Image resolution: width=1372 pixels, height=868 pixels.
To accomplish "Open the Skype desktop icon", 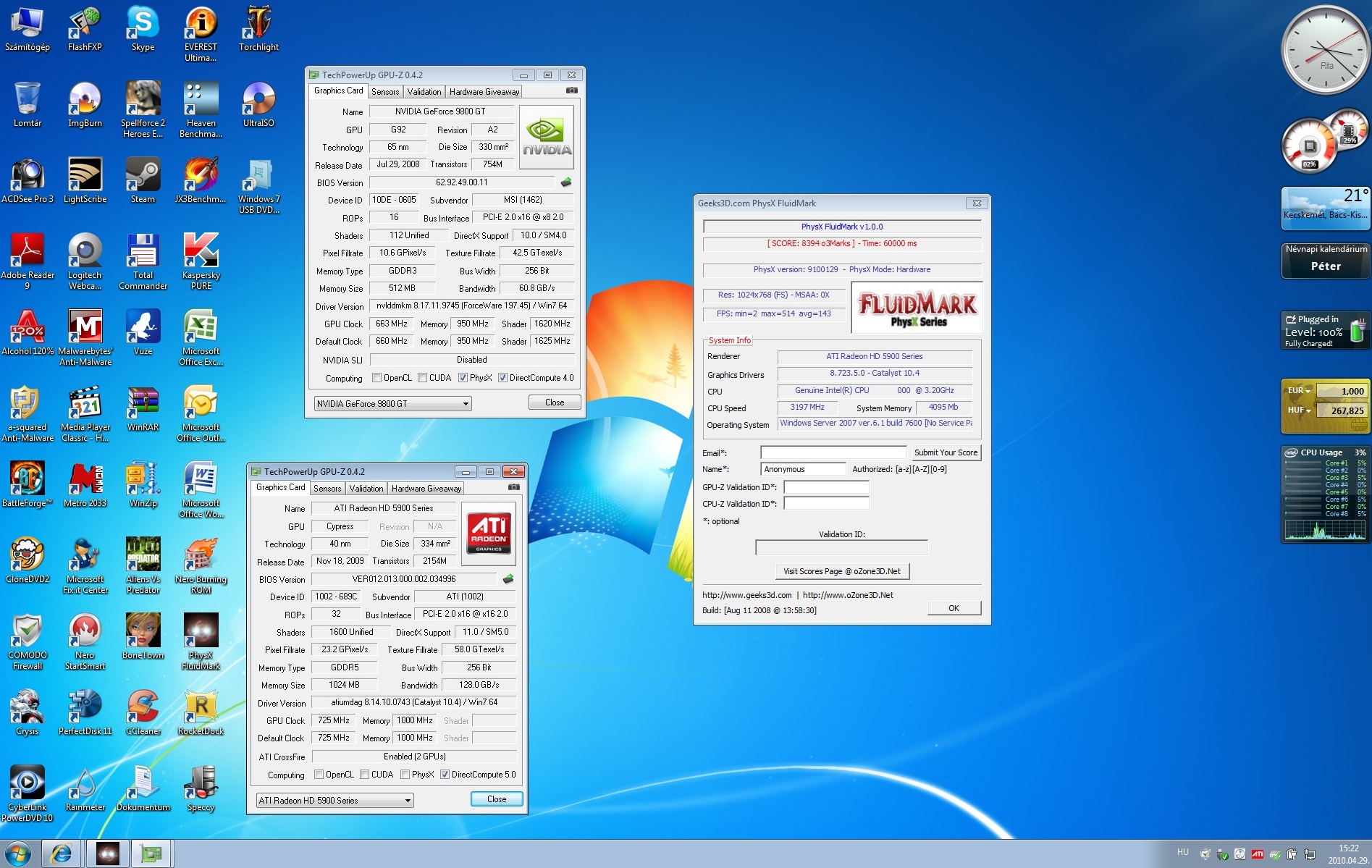I will (143, 30).
